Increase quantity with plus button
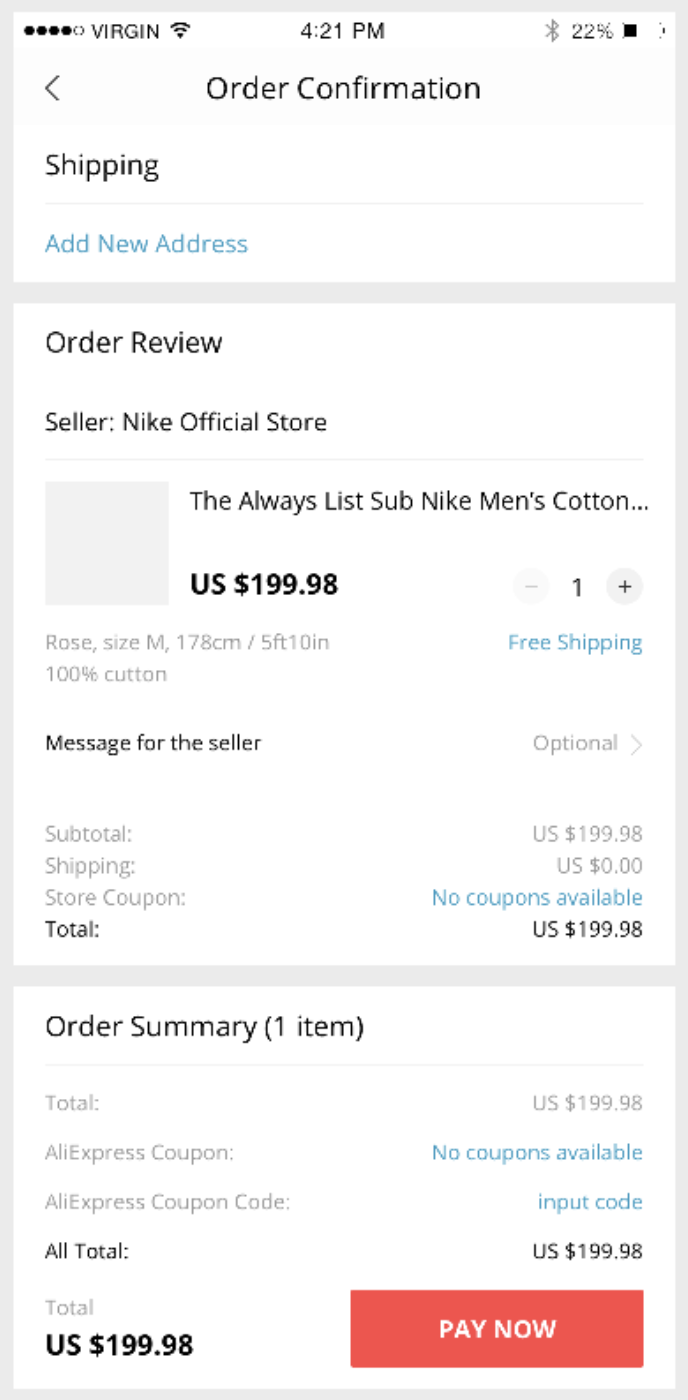The height and width of the screenshot is (1400, 688). coord(624,587)
